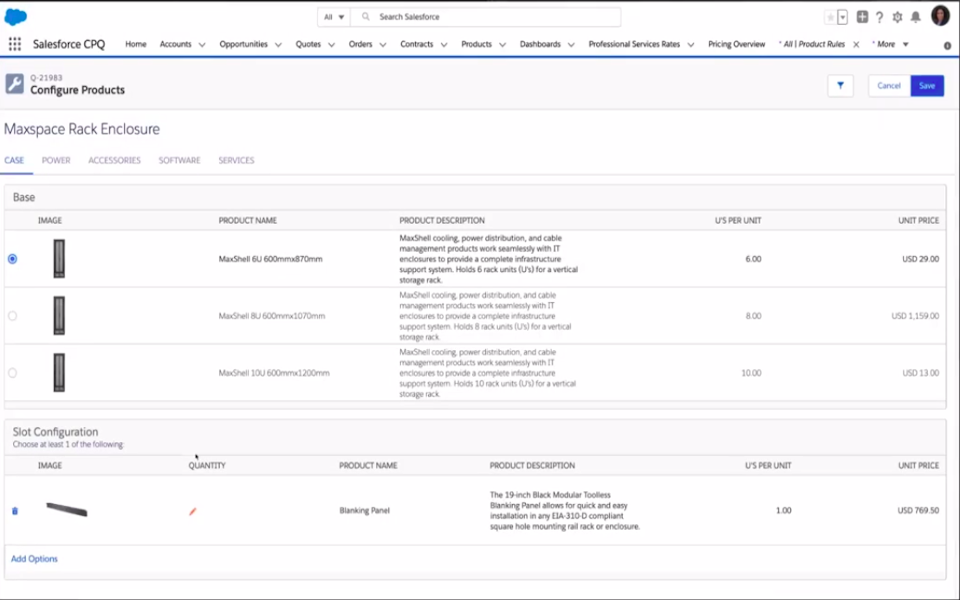Image resolution: width=960 pixels, height=600 pixels.
Task: Expand the Contracts nav dropdown chevron
Action: (x=444, y=45)
